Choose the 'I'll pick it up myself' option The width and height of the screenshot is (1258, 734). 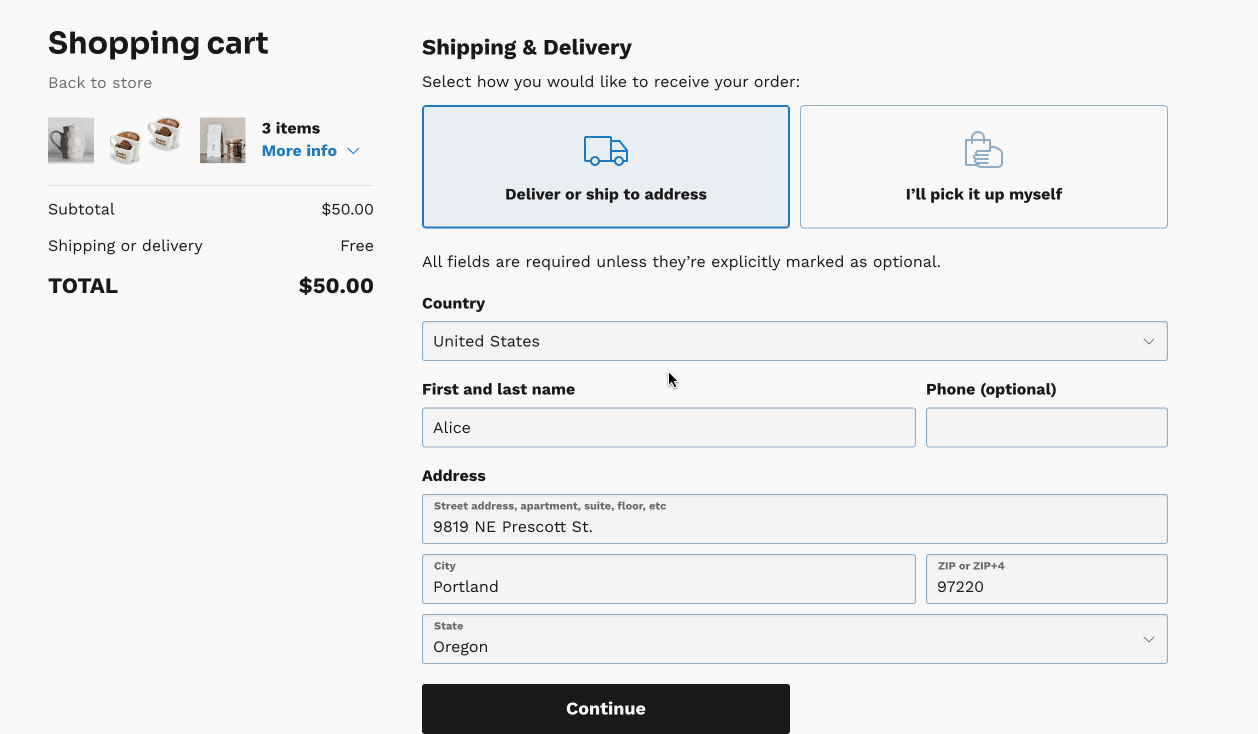[983, 166]
